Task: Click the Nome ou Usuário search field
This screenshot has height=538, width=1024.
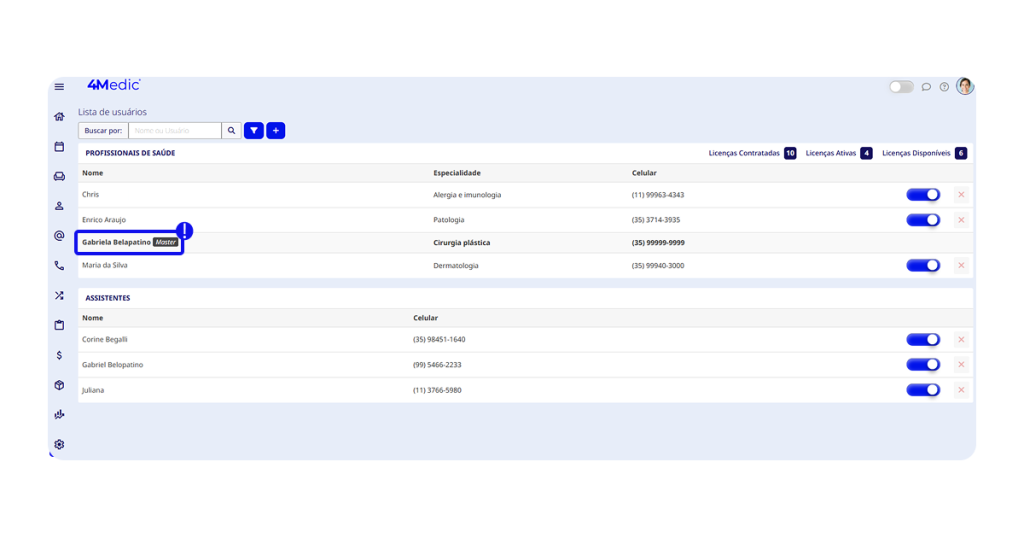Action: (x=175, y=131)
